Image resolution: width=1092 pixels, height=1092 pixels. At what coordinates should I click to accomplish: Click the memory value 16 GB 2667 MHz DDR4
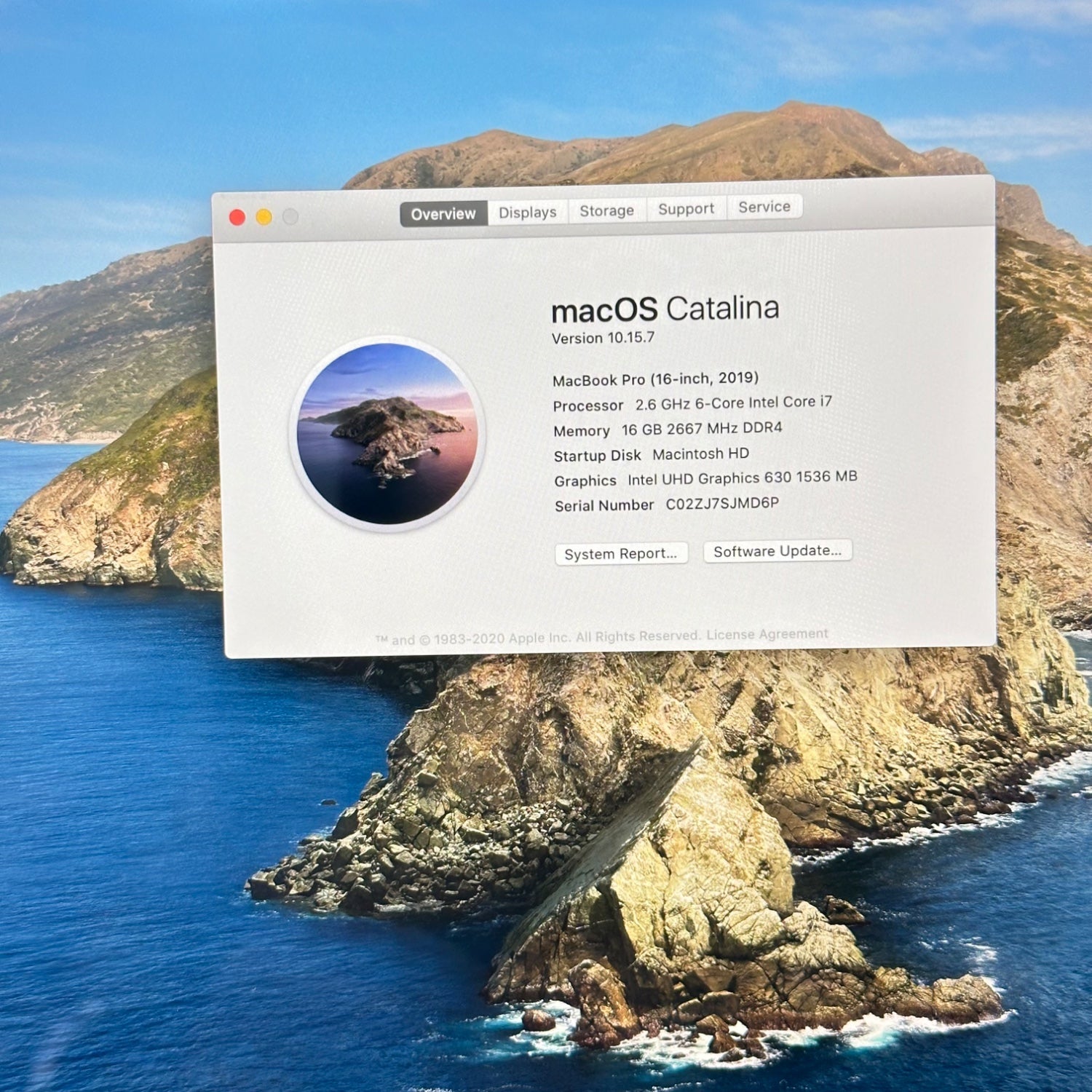tap(702, 428)
